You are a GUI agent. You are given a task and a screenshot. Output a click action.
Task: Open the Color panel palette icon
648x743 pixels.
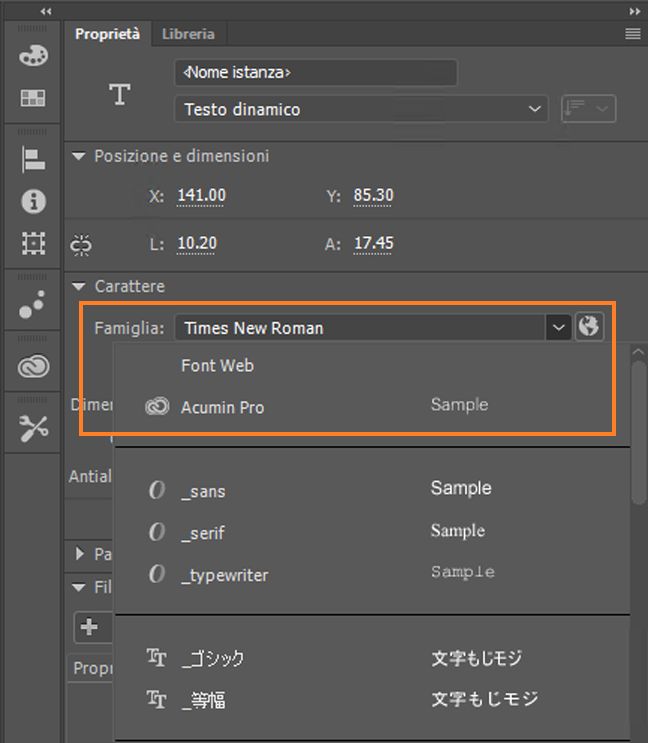point(33,55)
